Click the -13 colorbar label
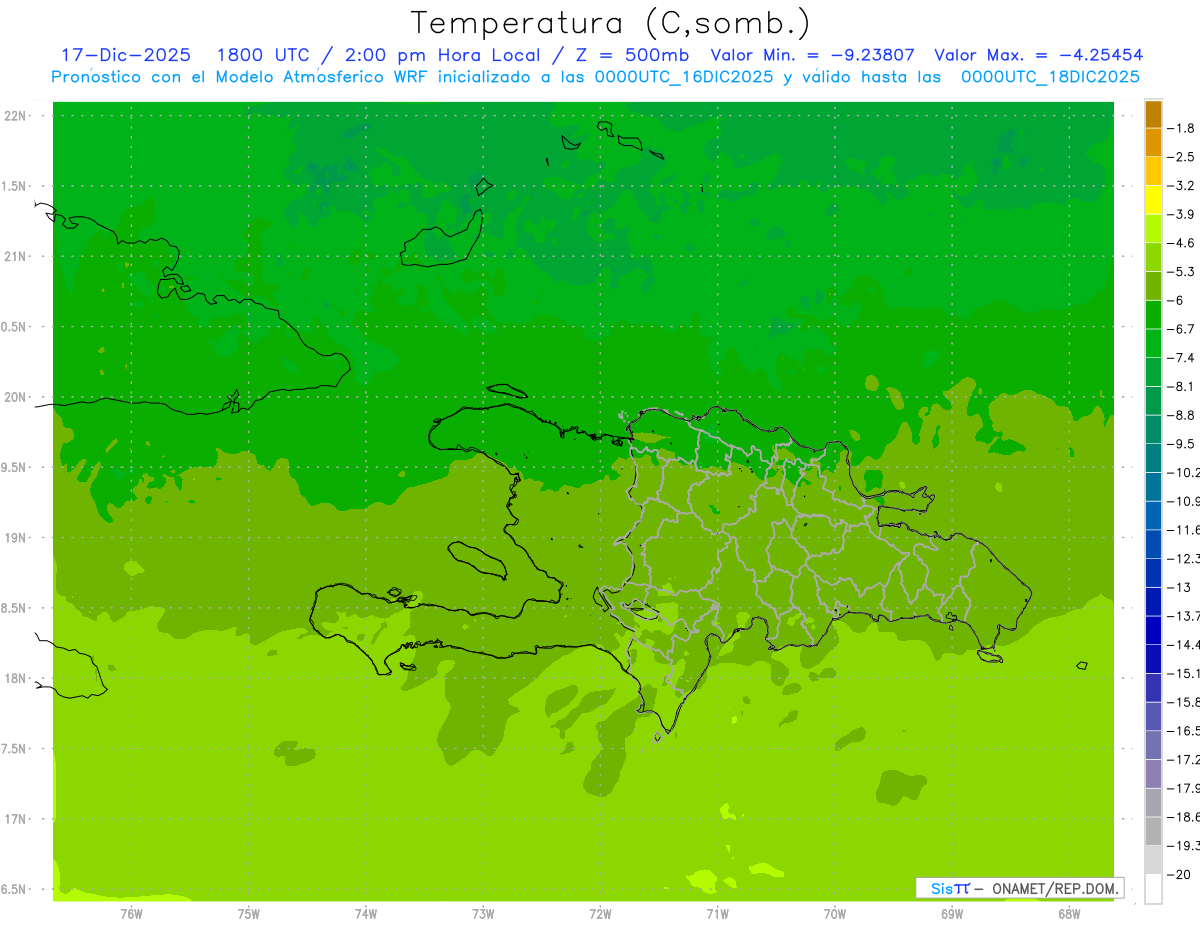Viewport: 1200px width, 927px height. pyautogui.click(x=1178, y=587)
